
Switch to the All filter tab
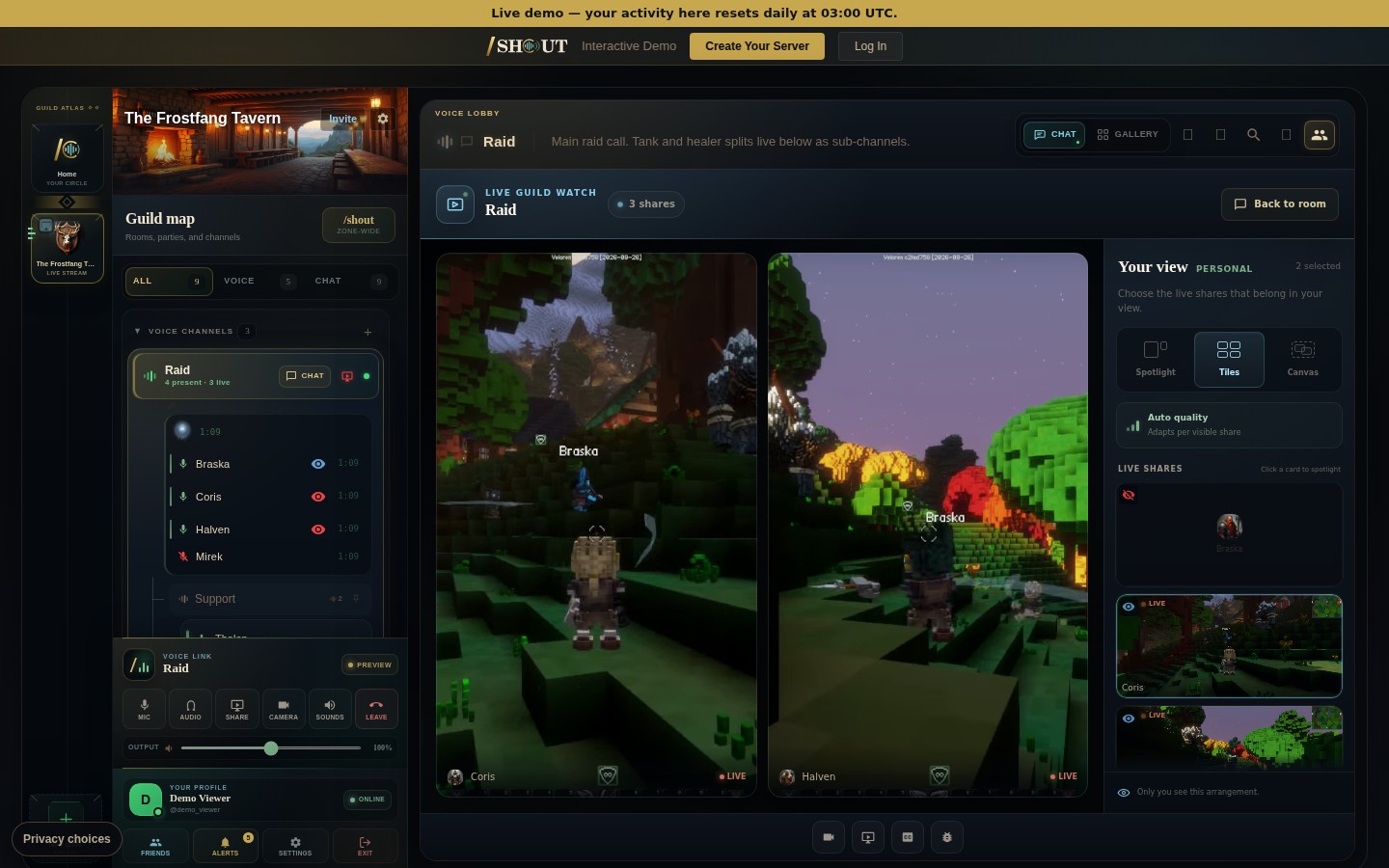[x=169, y=282]
